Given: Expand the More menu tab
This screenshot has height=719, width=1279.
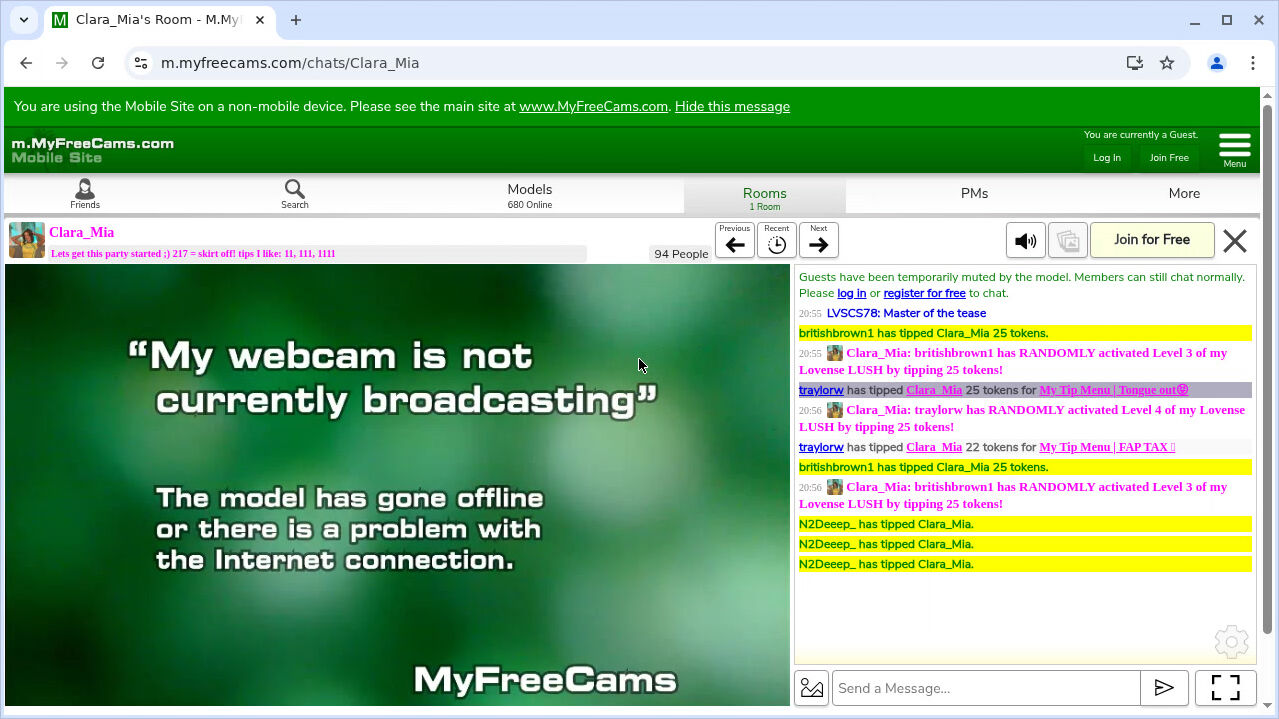Looking at the screenshot, I should click(x=1184, y=194).
